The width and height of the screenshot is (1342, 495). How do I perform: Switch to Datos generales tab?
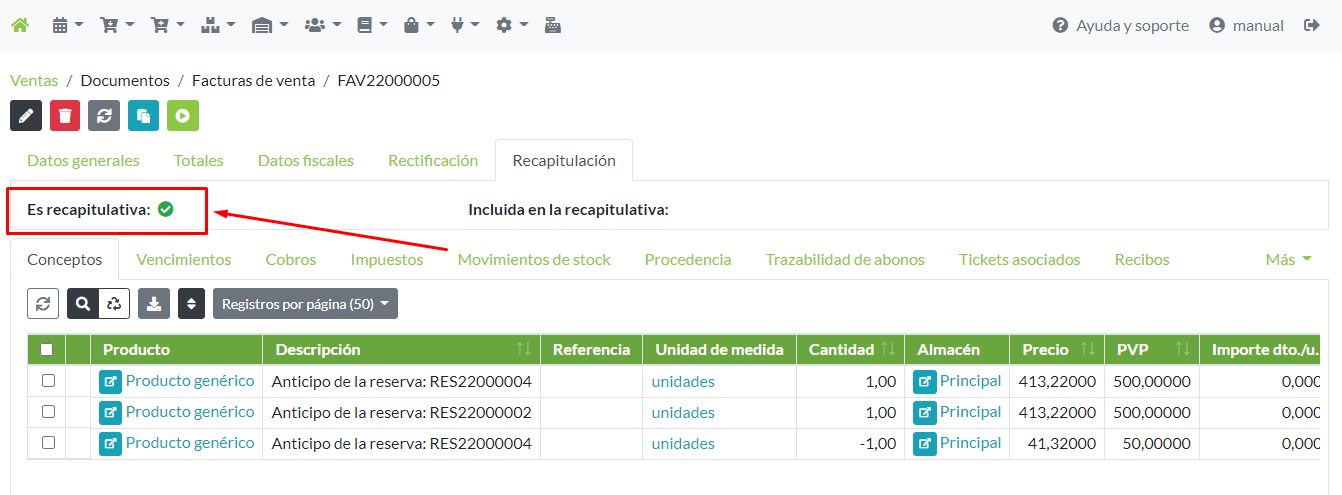[83, 160]
